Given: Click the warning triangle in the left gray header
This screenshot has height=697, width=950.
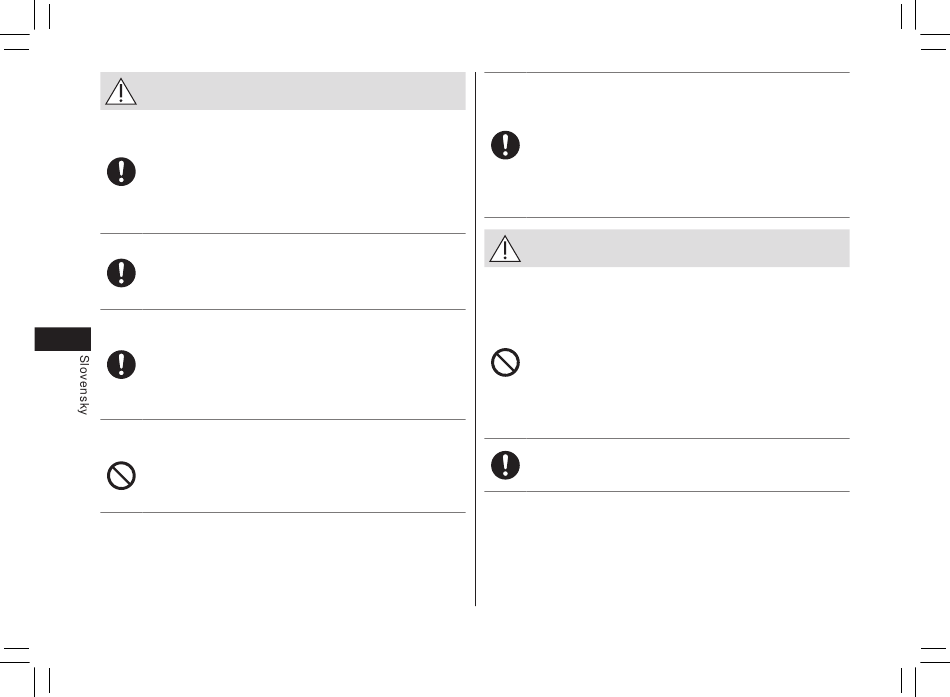Looking at the screenshot, I should pos(121,92).
